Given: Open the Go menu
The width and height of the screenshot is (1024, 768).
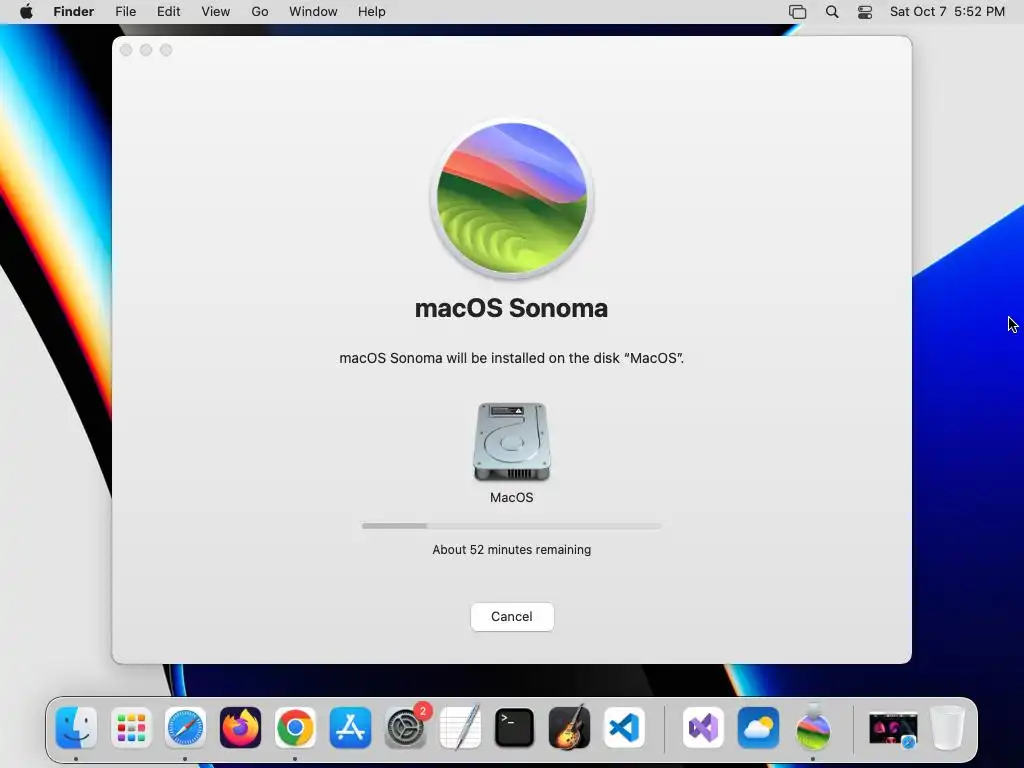Looking at the screenshot, I should point(260,12).
